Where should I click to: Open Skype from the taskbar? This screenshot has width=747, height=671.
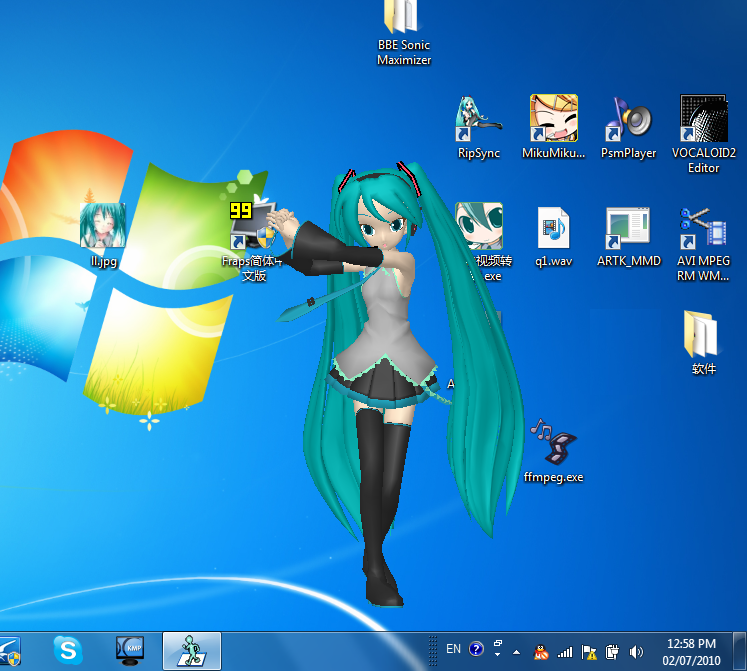tap(68, 651)
